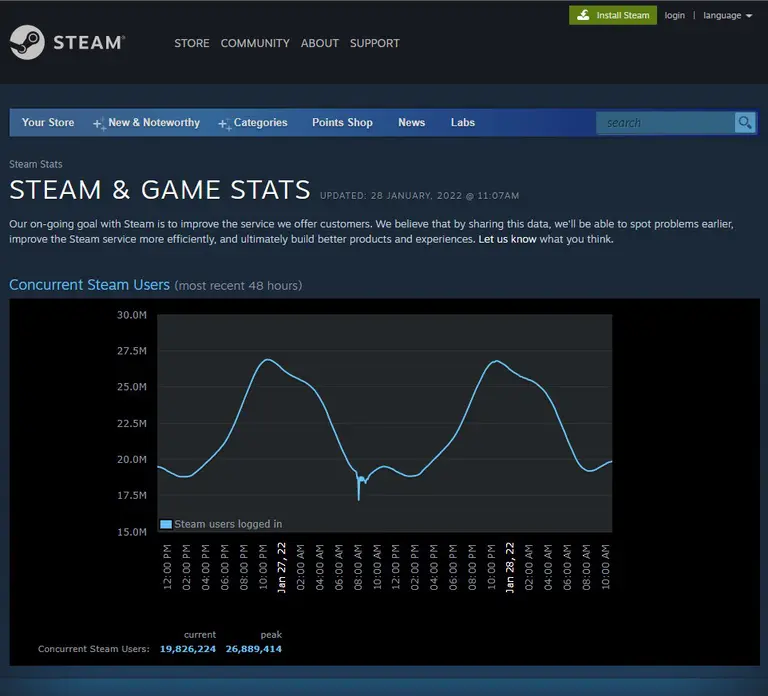The image size is (768, 696).
Task: Open the Labs tab
Action: [463, 122]
